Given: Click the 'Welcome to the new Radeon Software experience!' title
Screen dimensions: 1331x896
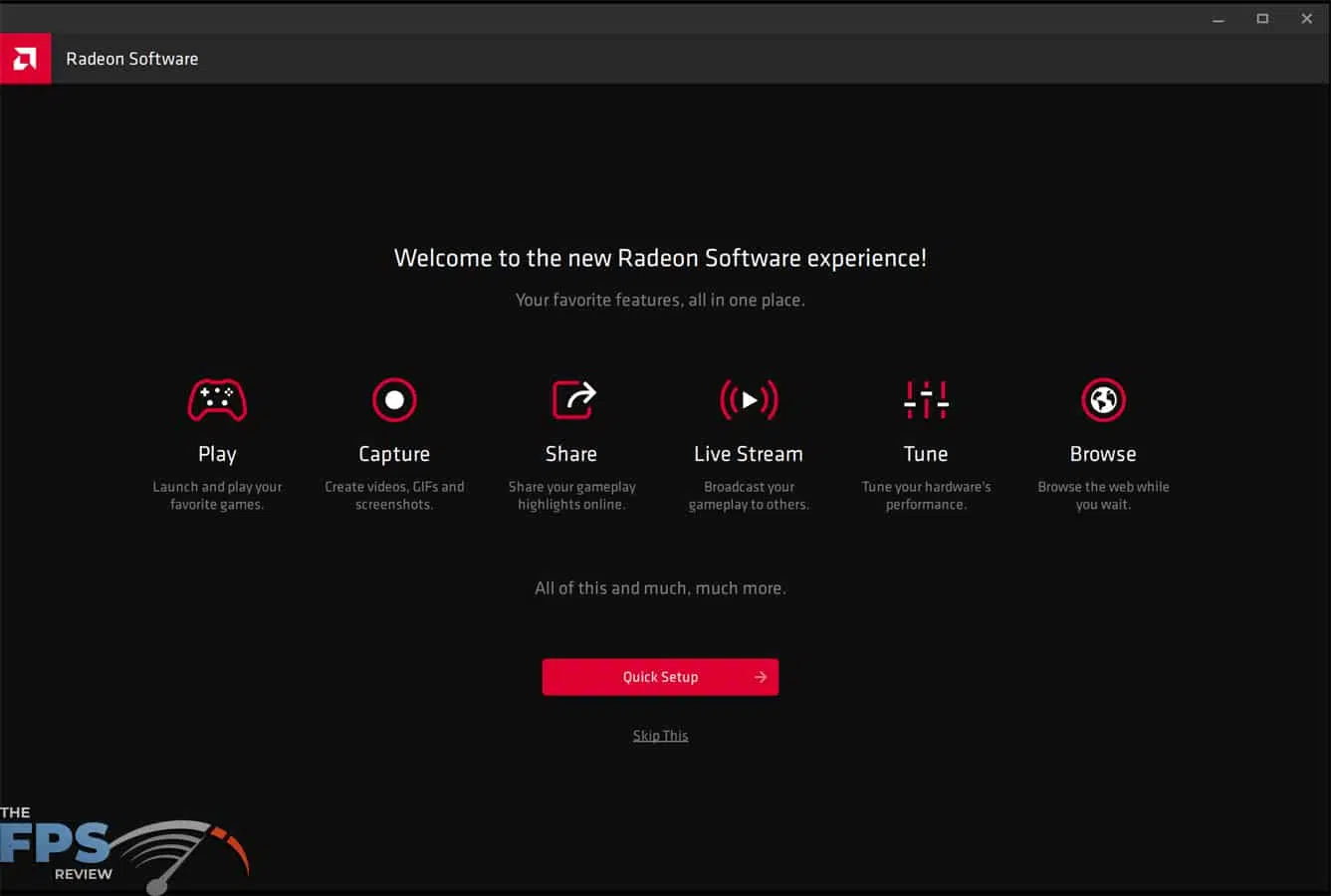Looking at the screenshot, I should pyautogui.click(x=660, y=258).
